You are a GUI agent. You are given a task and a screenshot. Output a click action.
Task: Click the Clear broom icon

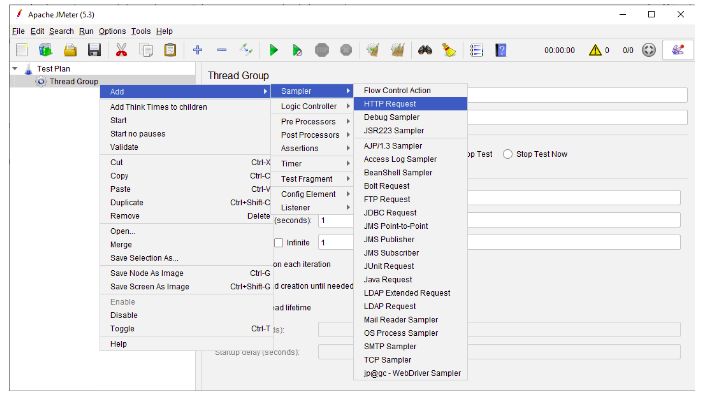(373, 50)
